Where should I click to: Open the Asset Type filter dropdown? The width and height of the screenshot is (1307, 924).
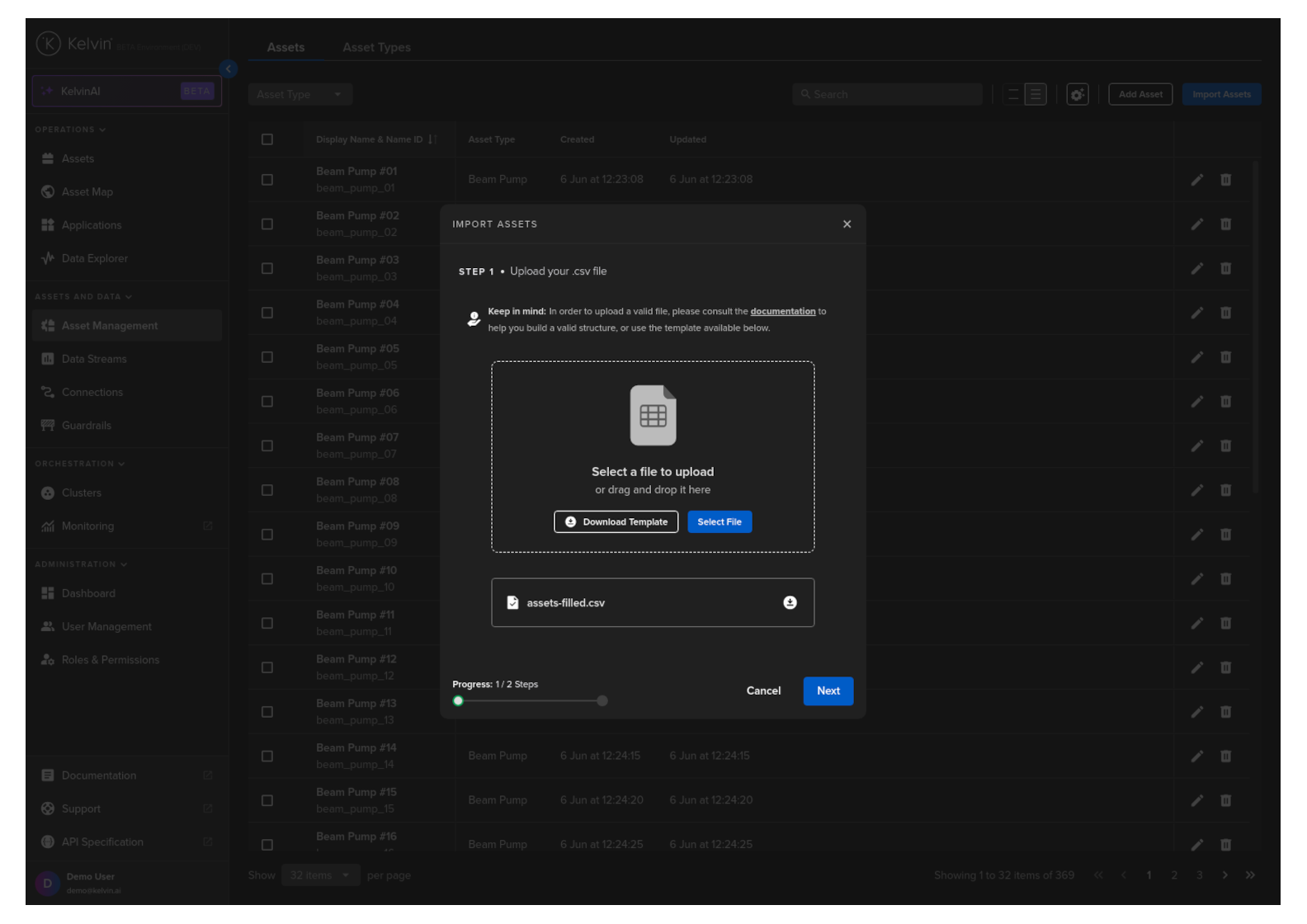pyautogui.click(x=300, y=95)
